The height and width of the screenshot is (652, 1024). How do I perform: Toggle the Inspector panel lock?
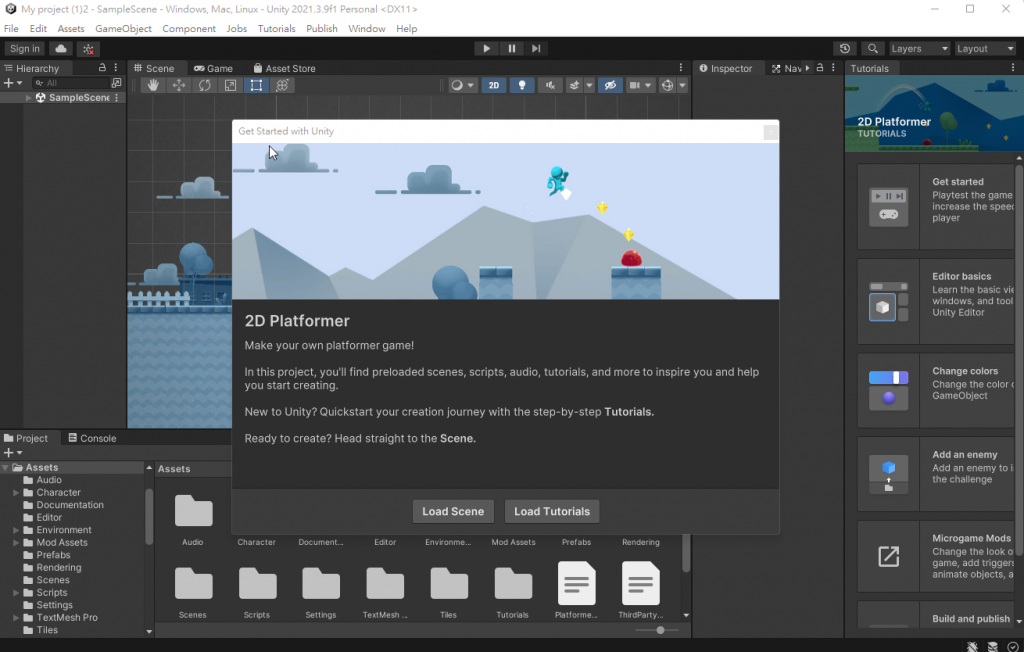pos(820,68)
